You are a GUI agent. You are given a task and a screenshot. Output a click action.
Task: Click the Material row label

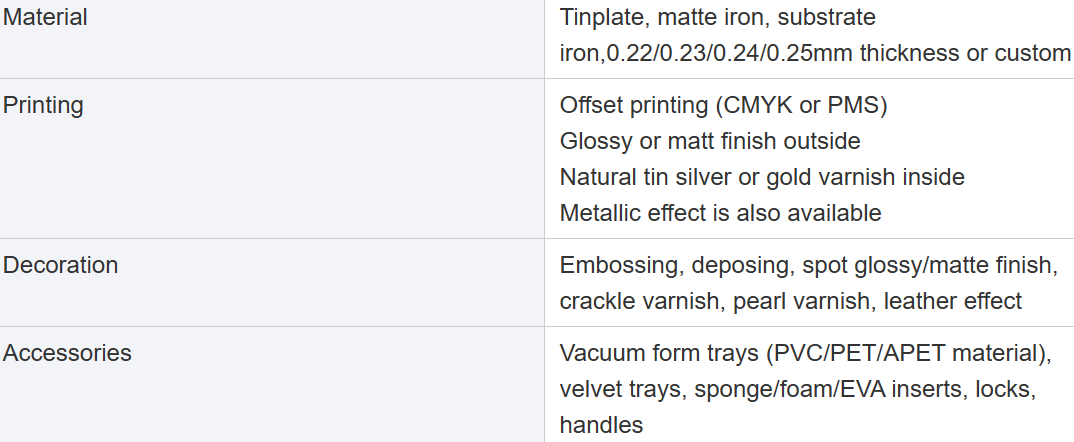click(45, 17)
